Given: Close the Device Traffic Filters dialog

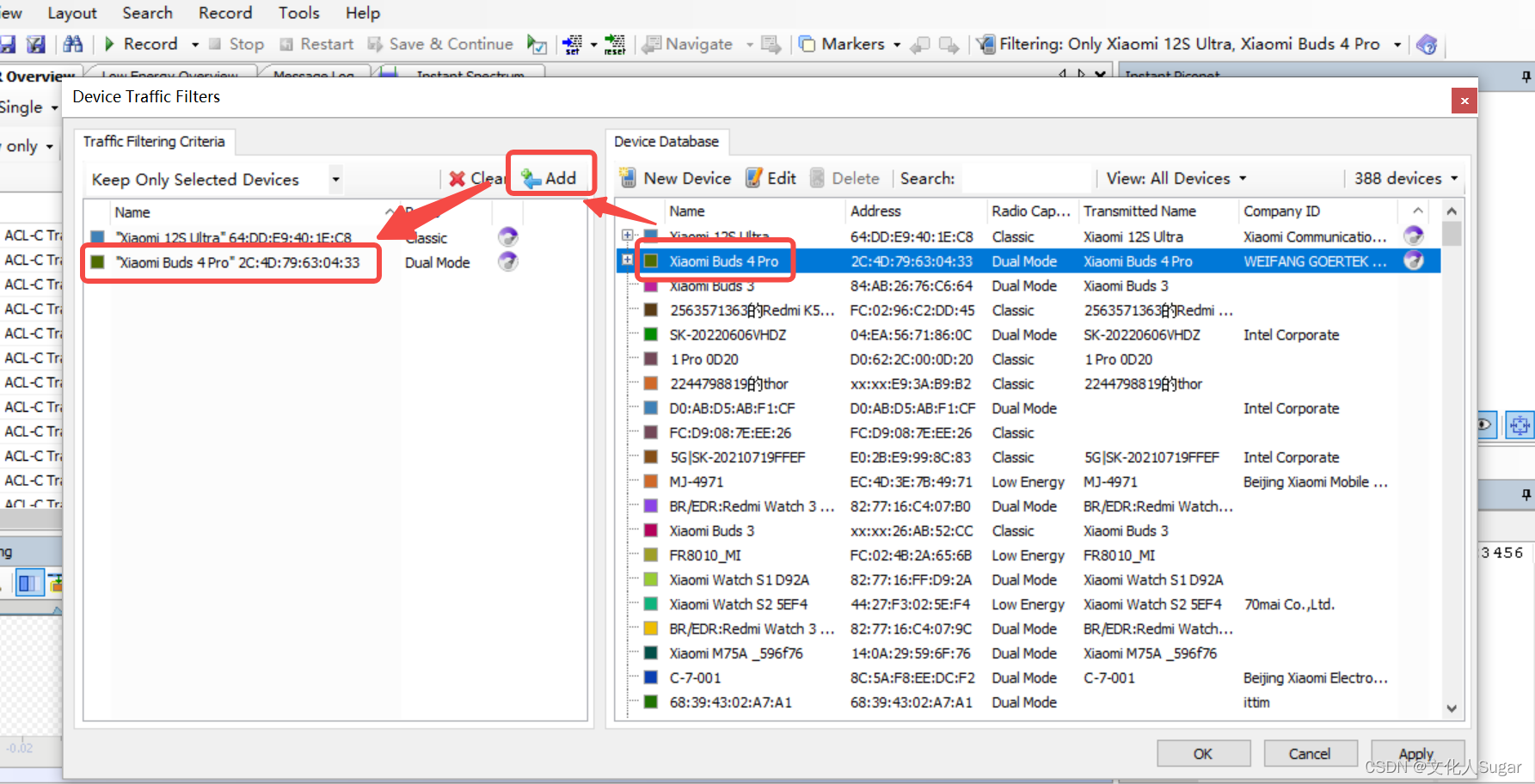Looking at the screenshot, I should tap(1464, 101).
